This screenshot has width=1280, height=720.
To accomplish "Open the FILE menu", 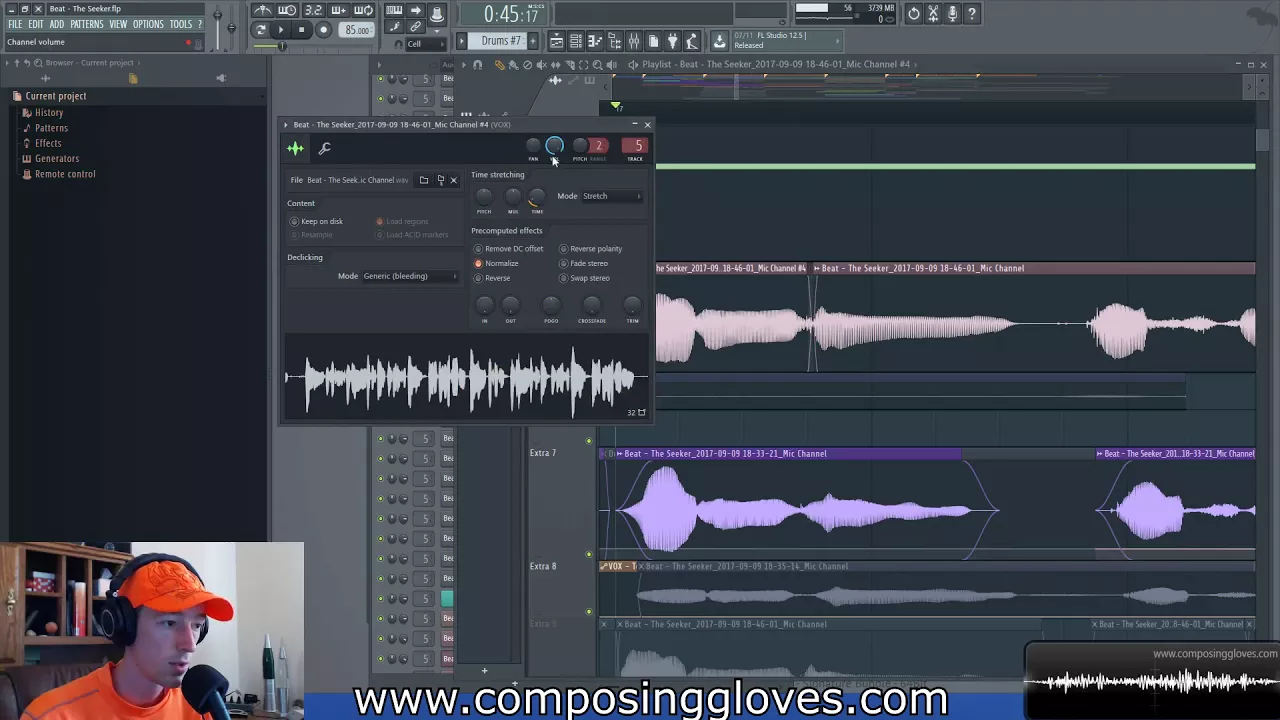I will point(15,24).
